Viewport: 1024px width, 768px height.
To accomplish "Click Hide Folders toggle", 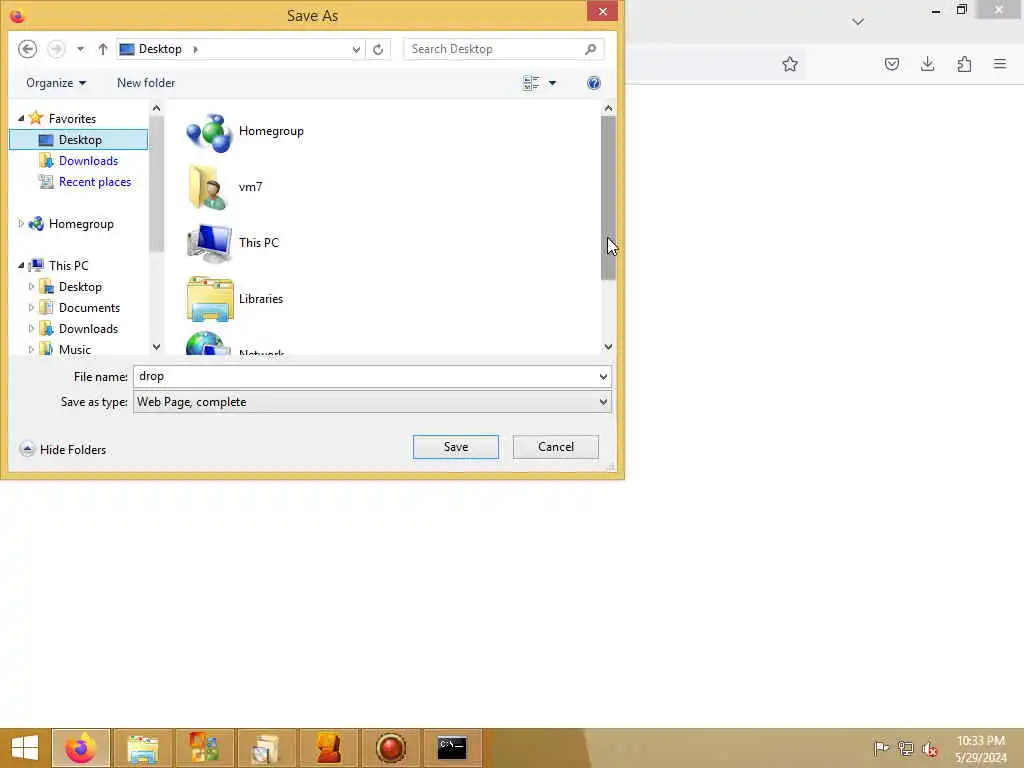I will tap(63, 449).
